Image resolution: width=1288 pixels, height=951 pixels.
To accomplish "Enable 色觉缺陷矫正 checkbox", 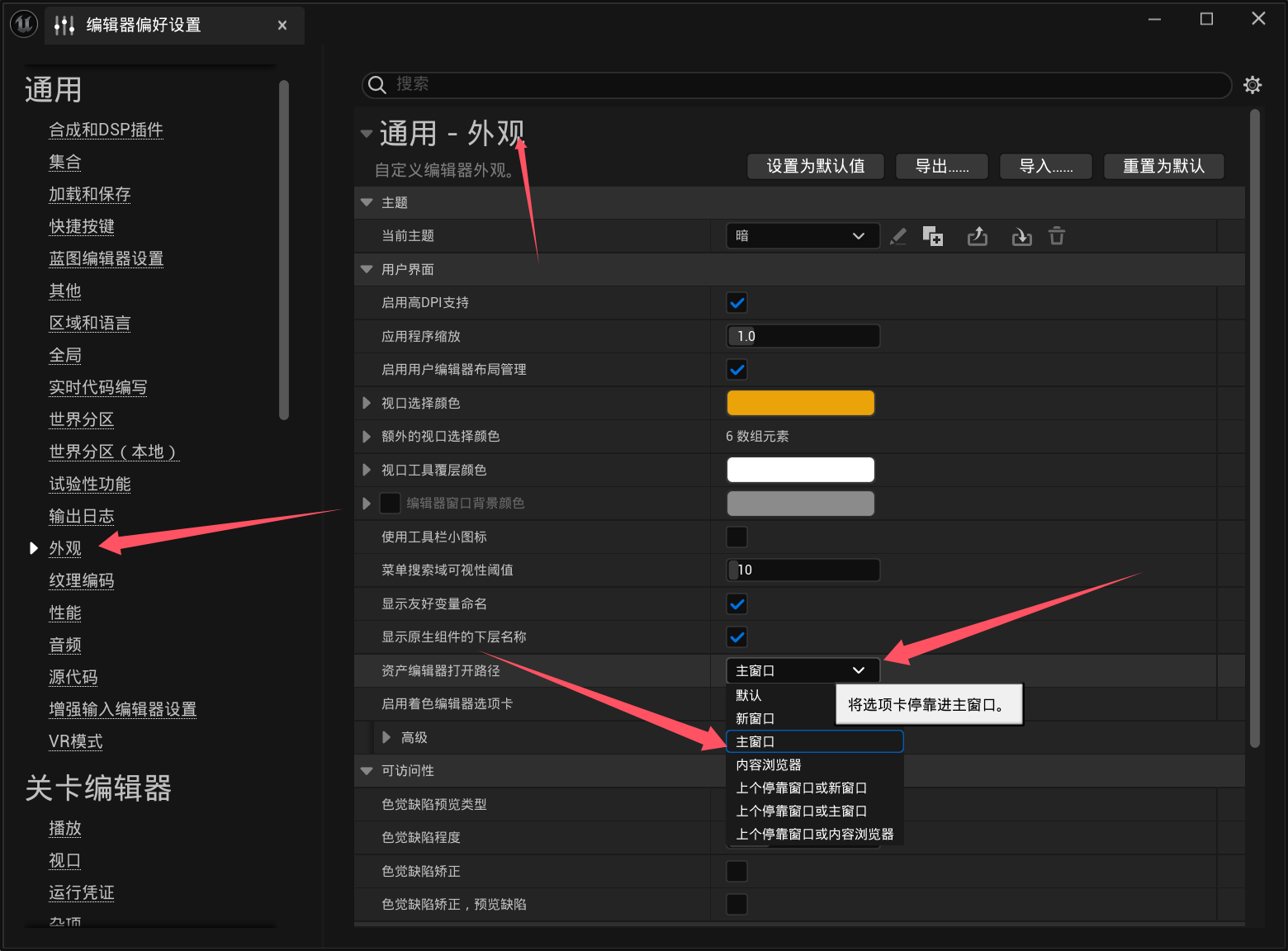I will pyautogui.click(x=736, y=871).
